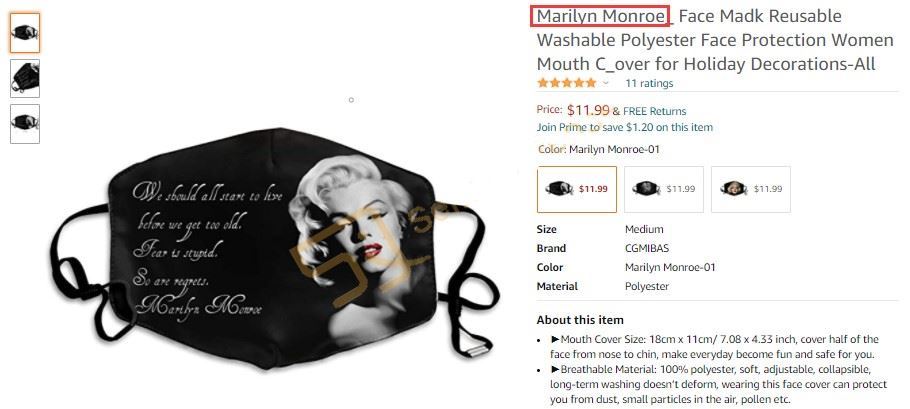Screen dimensions: 910x409
Task: Open Join Prime to save $1.20 link
Action: click(x=624, y=127)
